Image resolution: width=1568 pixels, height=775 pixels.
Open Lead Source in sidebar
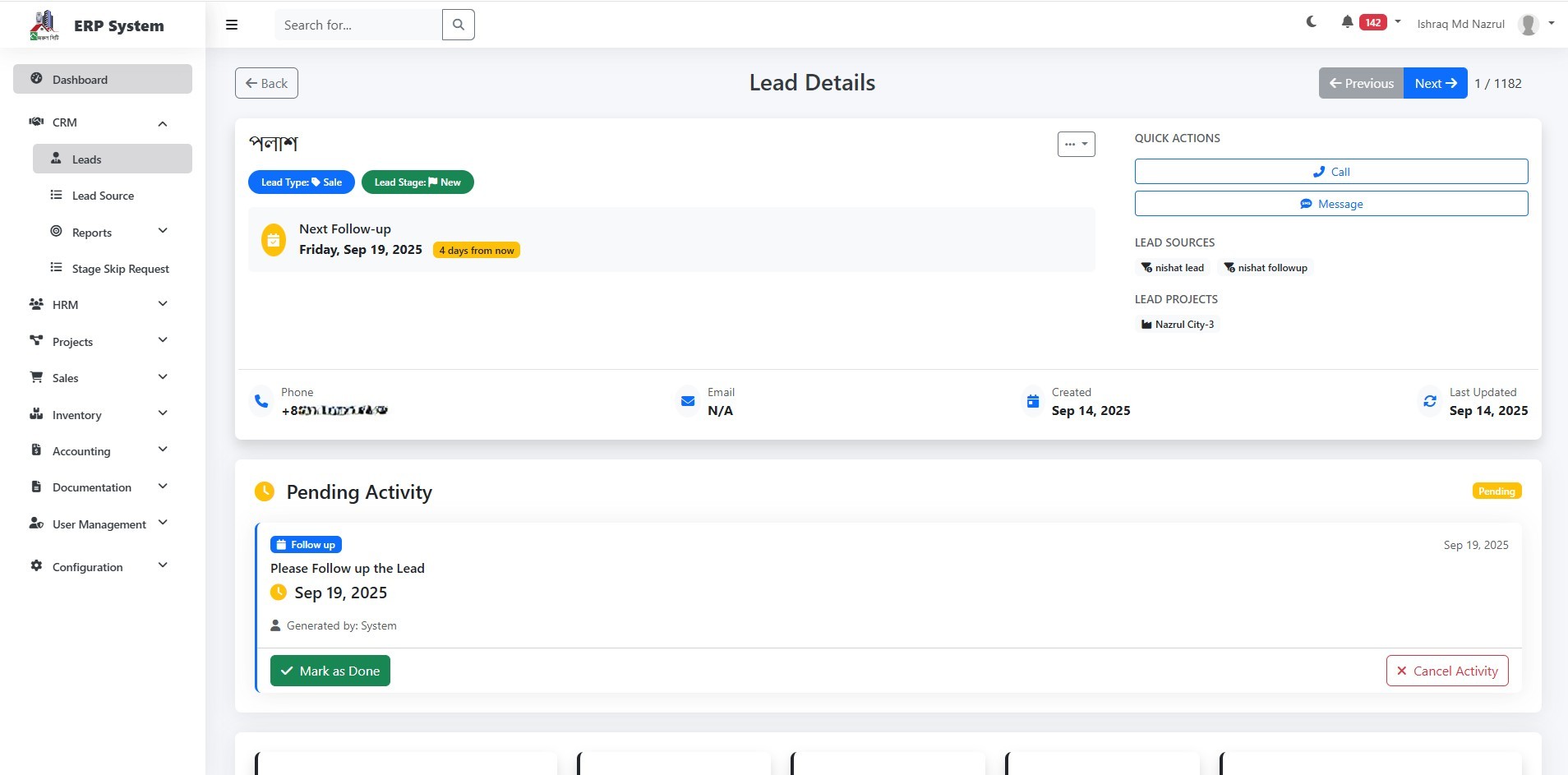click(x=103, y=196)
